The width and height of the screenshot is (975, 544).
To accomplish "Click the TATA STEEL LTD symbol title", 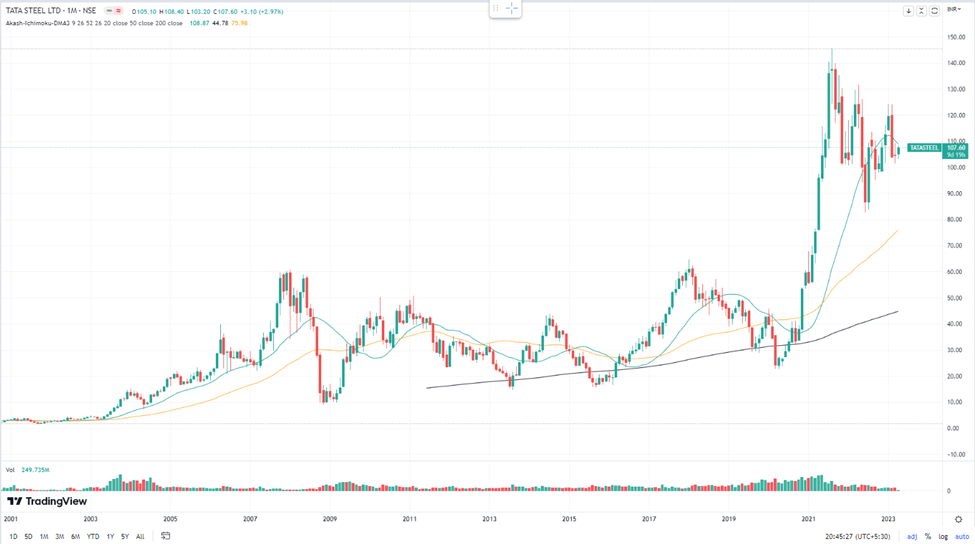I will [x=37, y=10].
